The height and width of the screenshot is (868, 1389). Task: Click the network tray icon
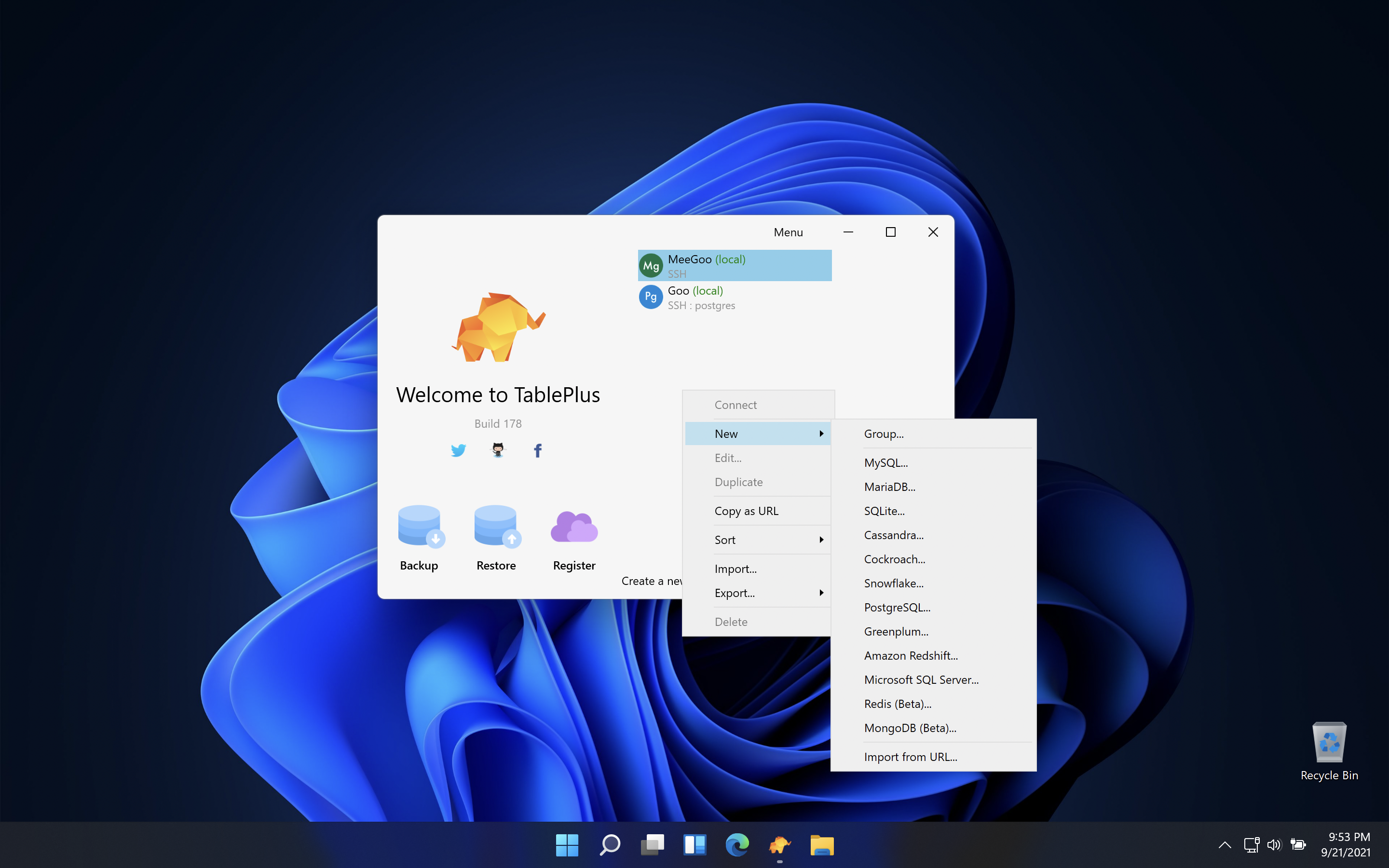coord(1251,844)
